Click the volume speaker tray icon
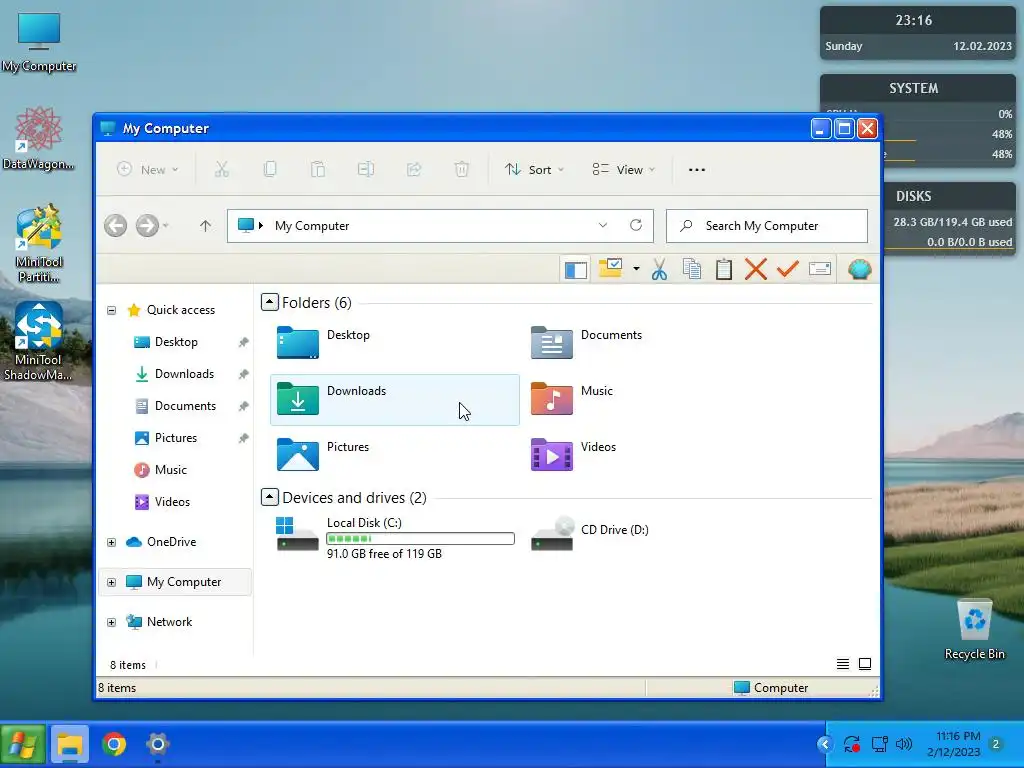This screenshot has height=768, width=1024. tap(904, 744)
